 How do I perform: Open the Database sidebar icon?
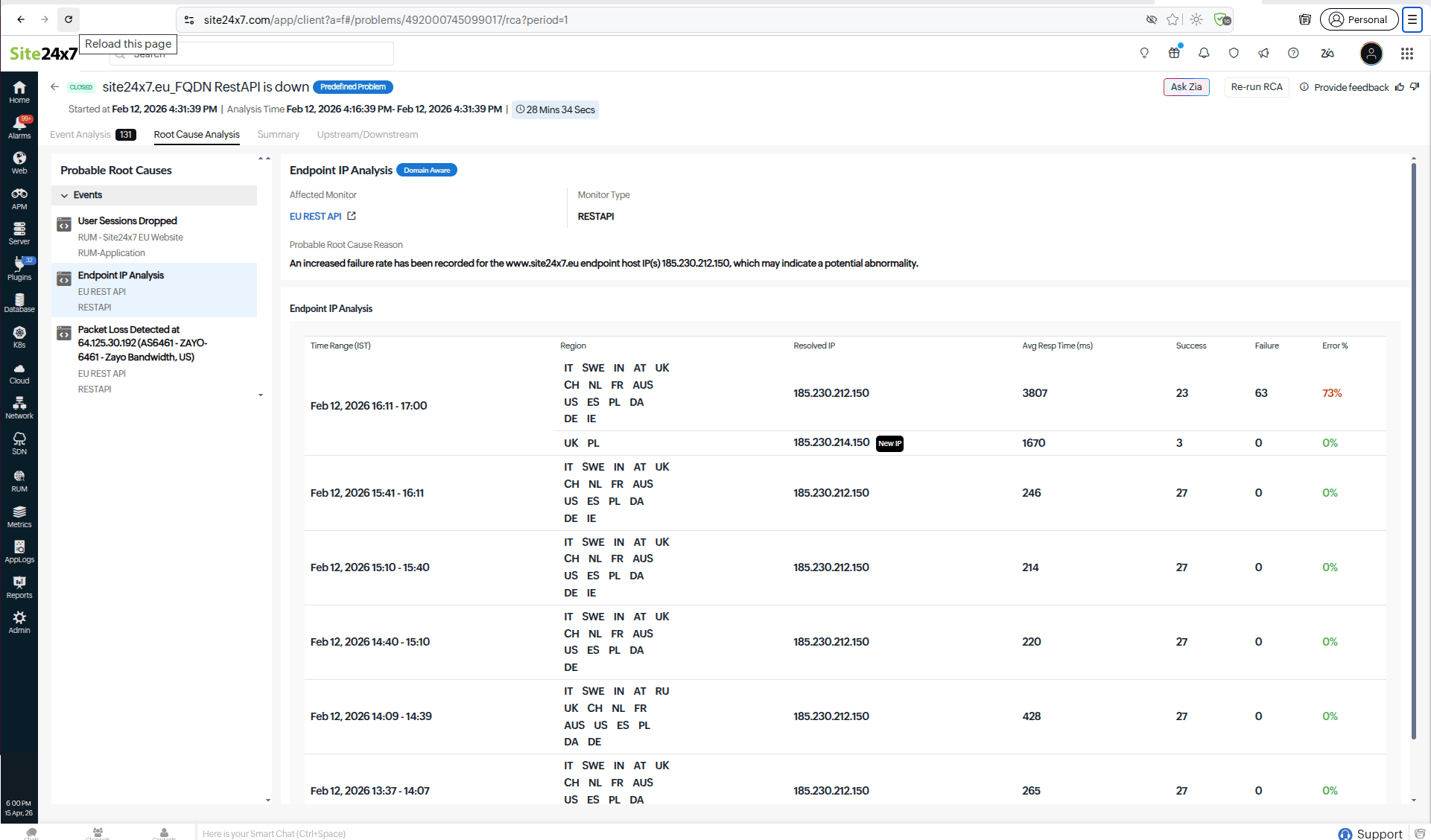click(x=19, y=302)
